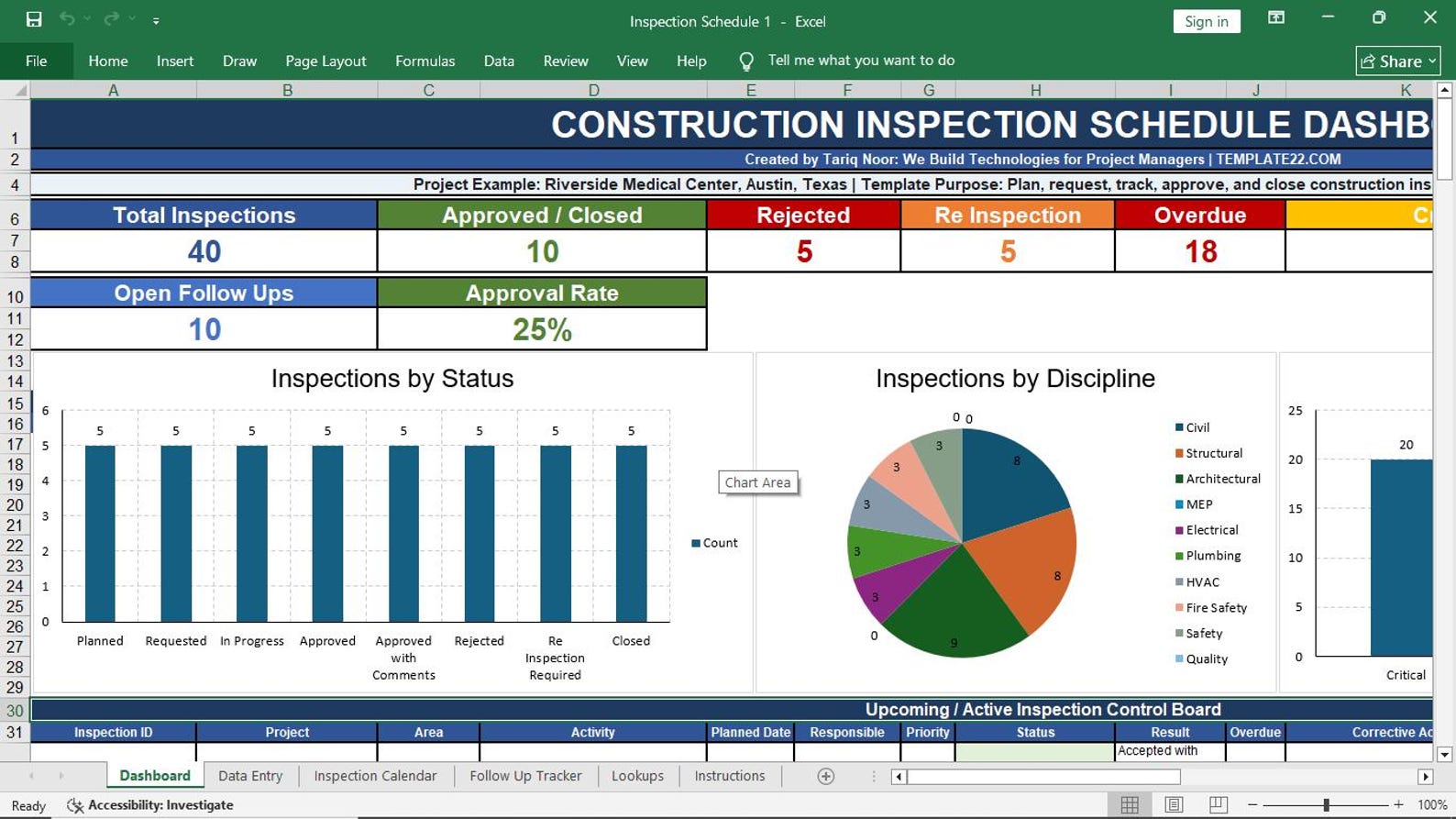This screenshot has width=1456, height=819.
Task: Click the Accepted with cell
Action: pyautogui.click(x=1170, y=751)
